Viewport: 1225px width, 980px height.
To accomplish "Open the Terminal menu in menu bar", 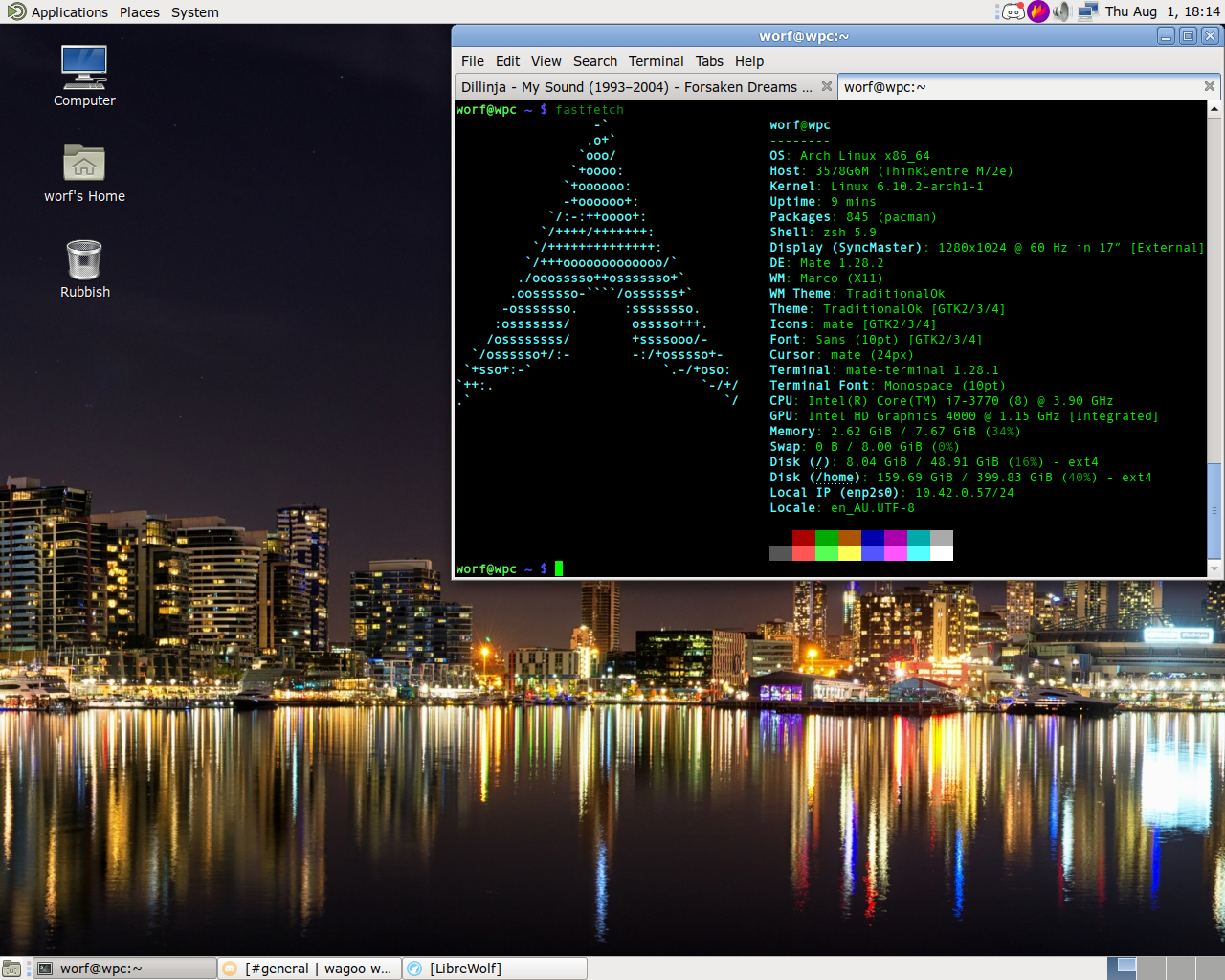I will tap(656, 61).
